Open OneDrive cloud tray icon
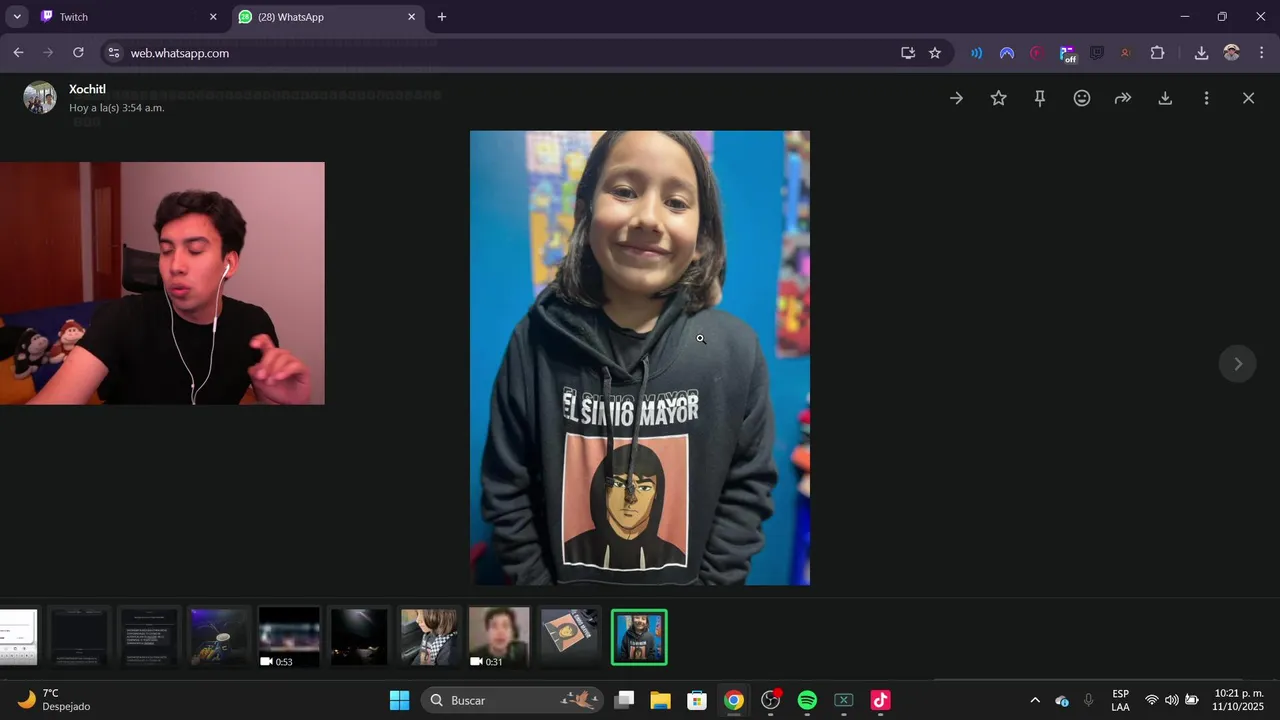The width and height of the screenshot is (1280, 720). click(x=1062, y=700)
